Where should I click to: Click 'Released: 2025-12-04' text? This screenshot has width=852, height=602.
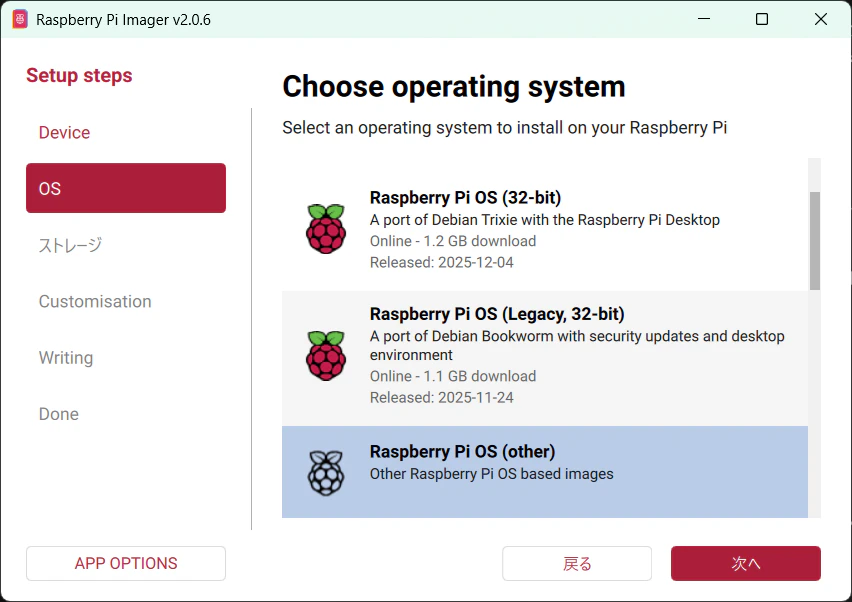point(442,262)
